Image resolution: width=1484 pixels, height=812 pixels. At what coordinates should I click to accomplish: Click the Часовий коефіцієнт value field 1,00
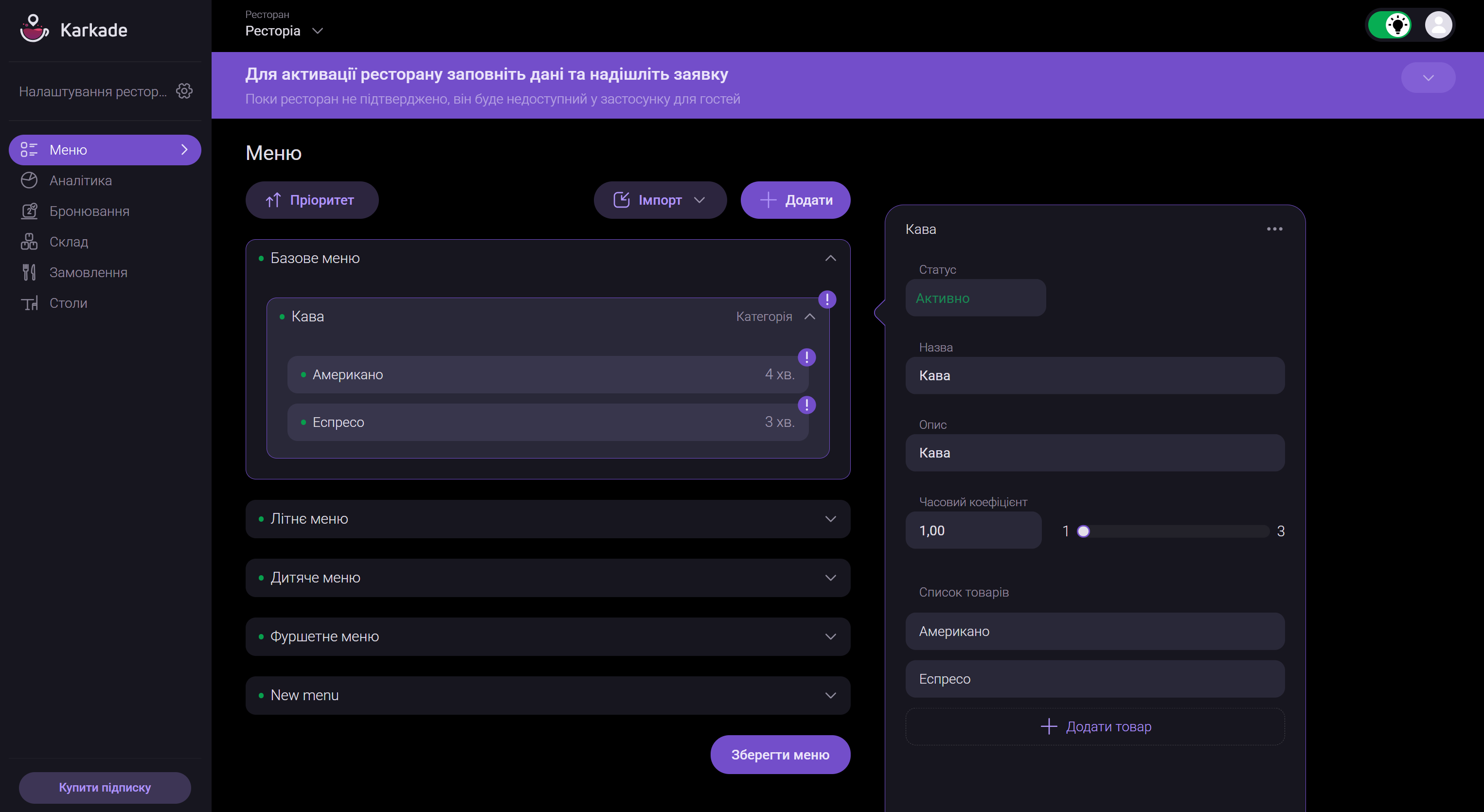point(973,530)
